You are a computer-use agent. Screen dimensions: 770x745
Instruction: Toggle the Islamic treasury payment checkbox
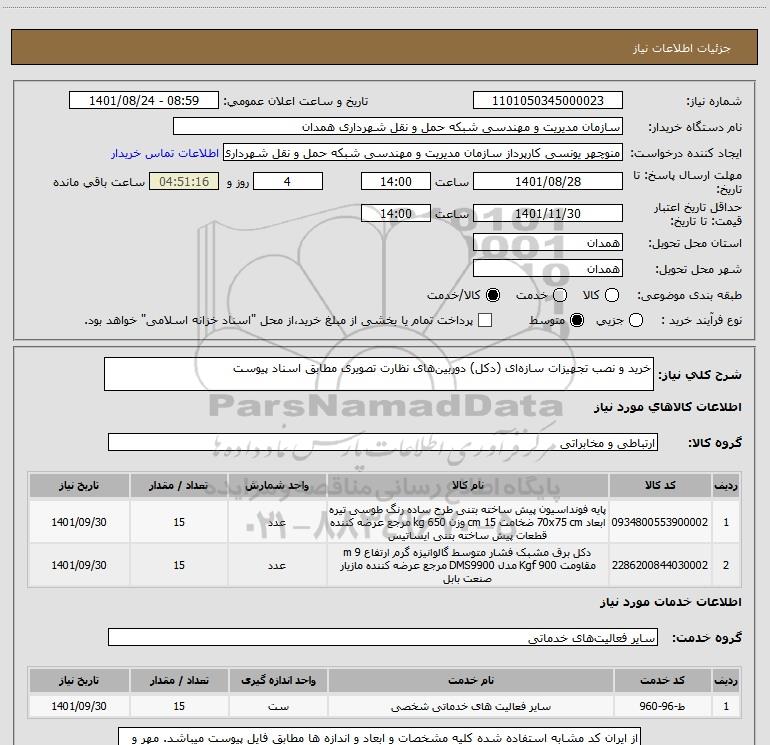point(485,320)
